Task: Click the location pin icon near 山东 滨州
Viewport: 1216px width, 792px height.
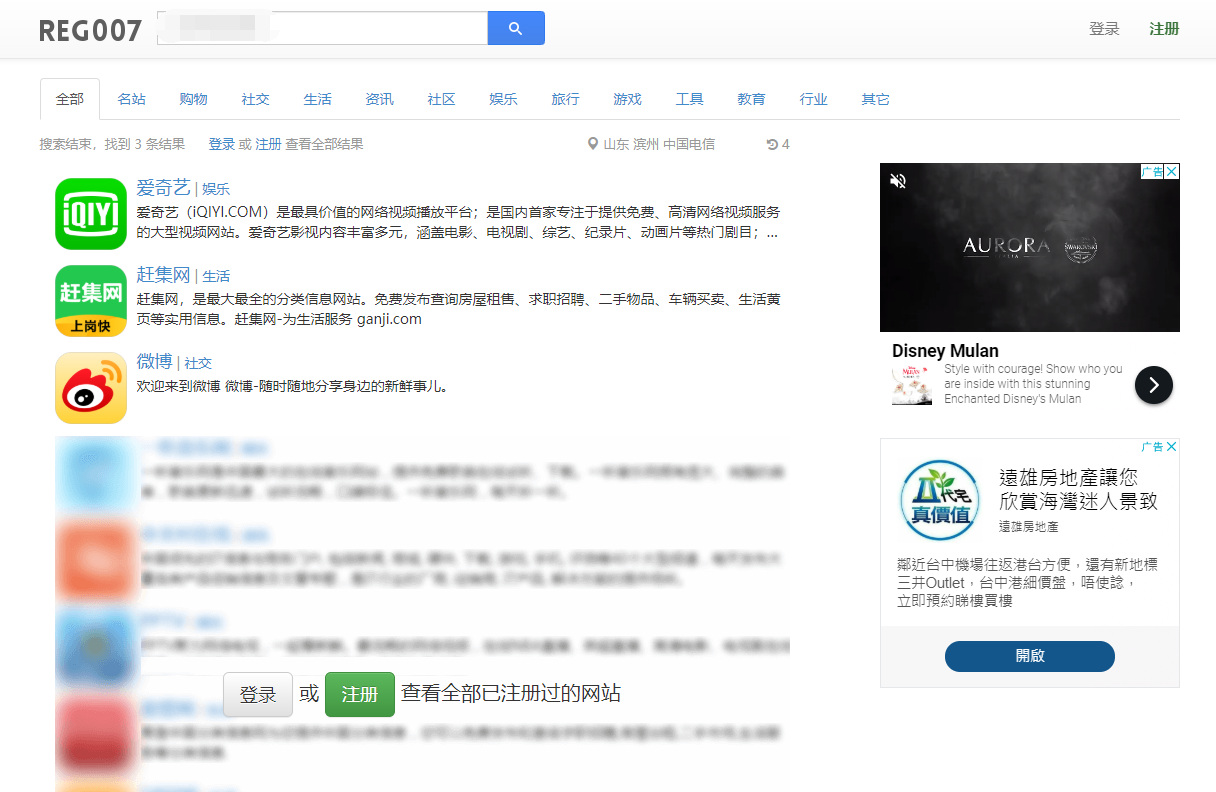Action: click(592, 144)
